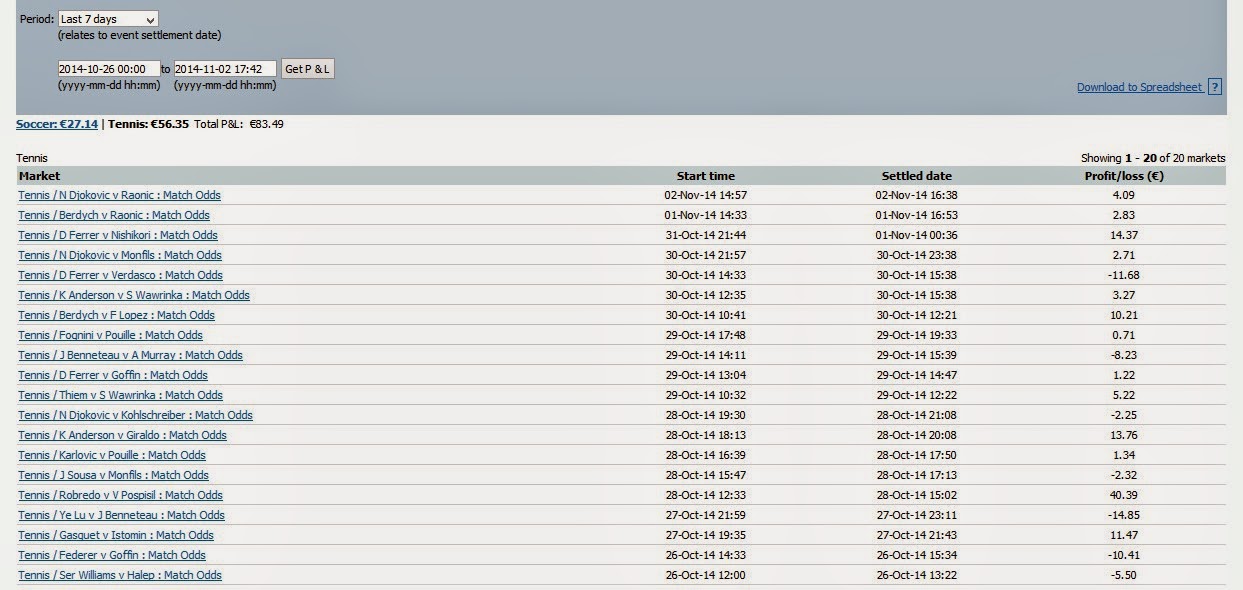Open D Ferrer v Verdasco market
This screenshot has height=590, width=1243.
[x=120, y=275]
